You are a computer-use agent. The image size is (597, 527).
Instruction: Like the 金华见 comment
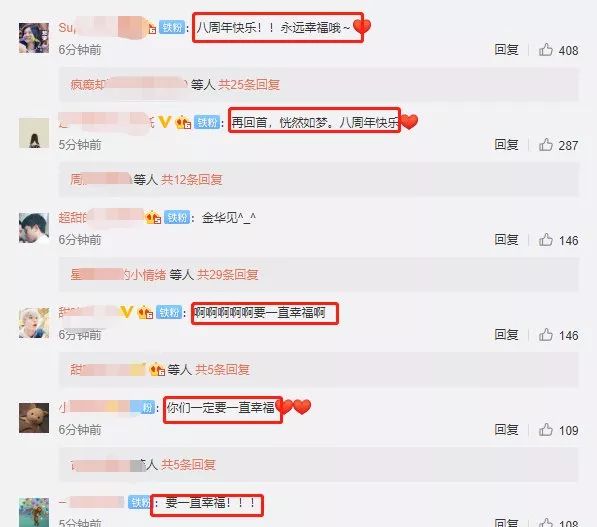click(x=546, y=240)
